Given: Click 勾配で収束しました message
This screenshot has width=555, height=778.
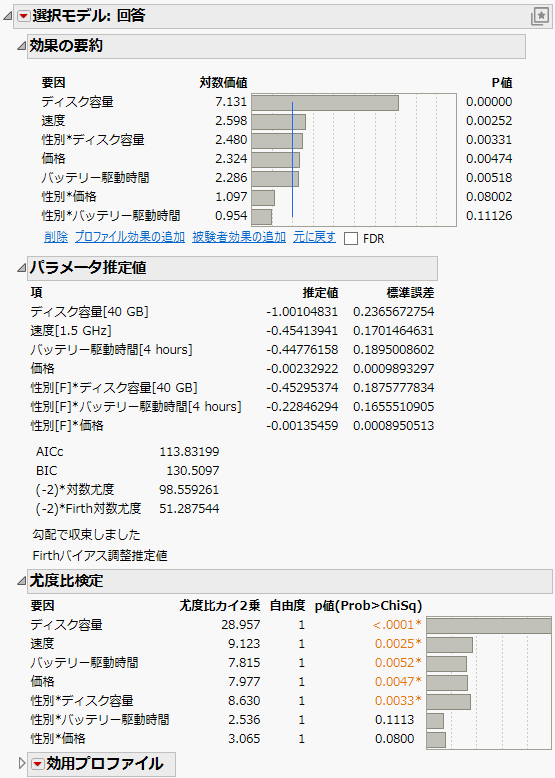Looking at the screenshot, I should pyautogui.click(x=86, y=534).
